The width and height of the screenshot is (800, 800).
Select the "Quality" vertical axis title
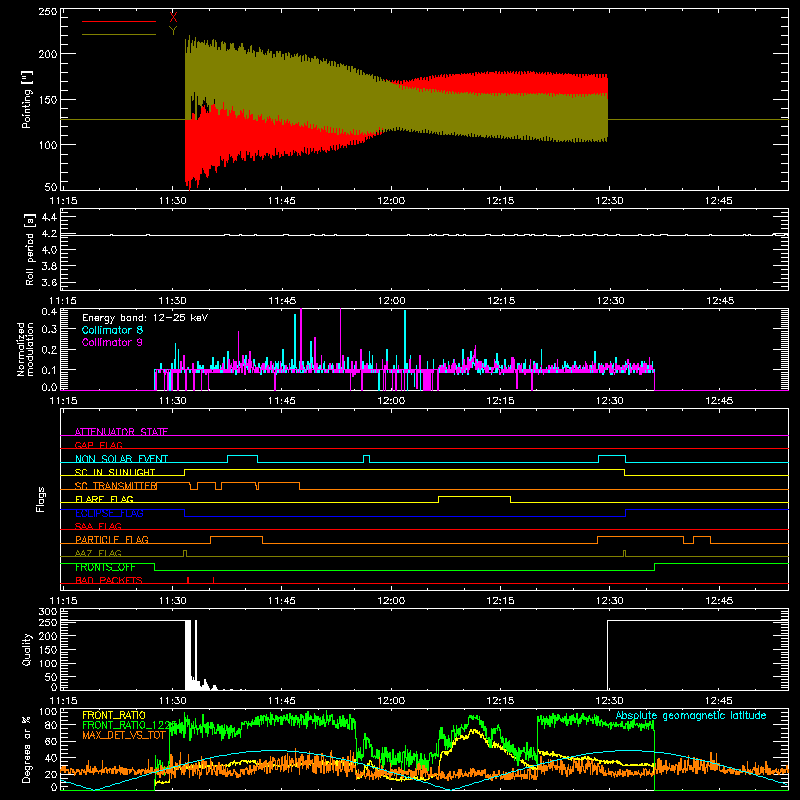(27, 649)
